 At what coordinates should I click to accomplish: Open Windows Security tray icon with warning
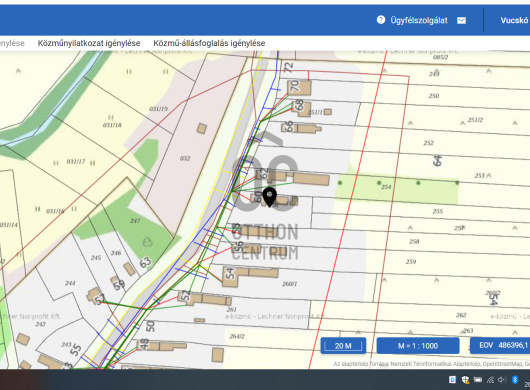[465, 380]
